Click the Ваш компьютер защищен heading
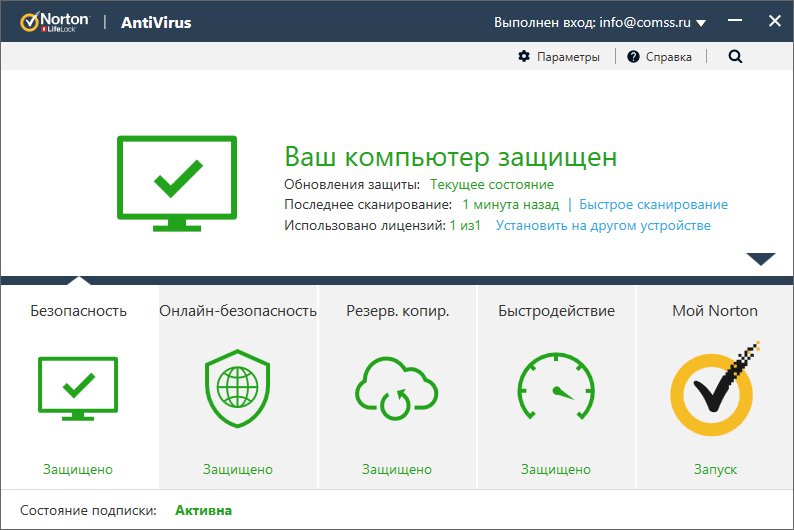794x530 pixels. [451, 157]
